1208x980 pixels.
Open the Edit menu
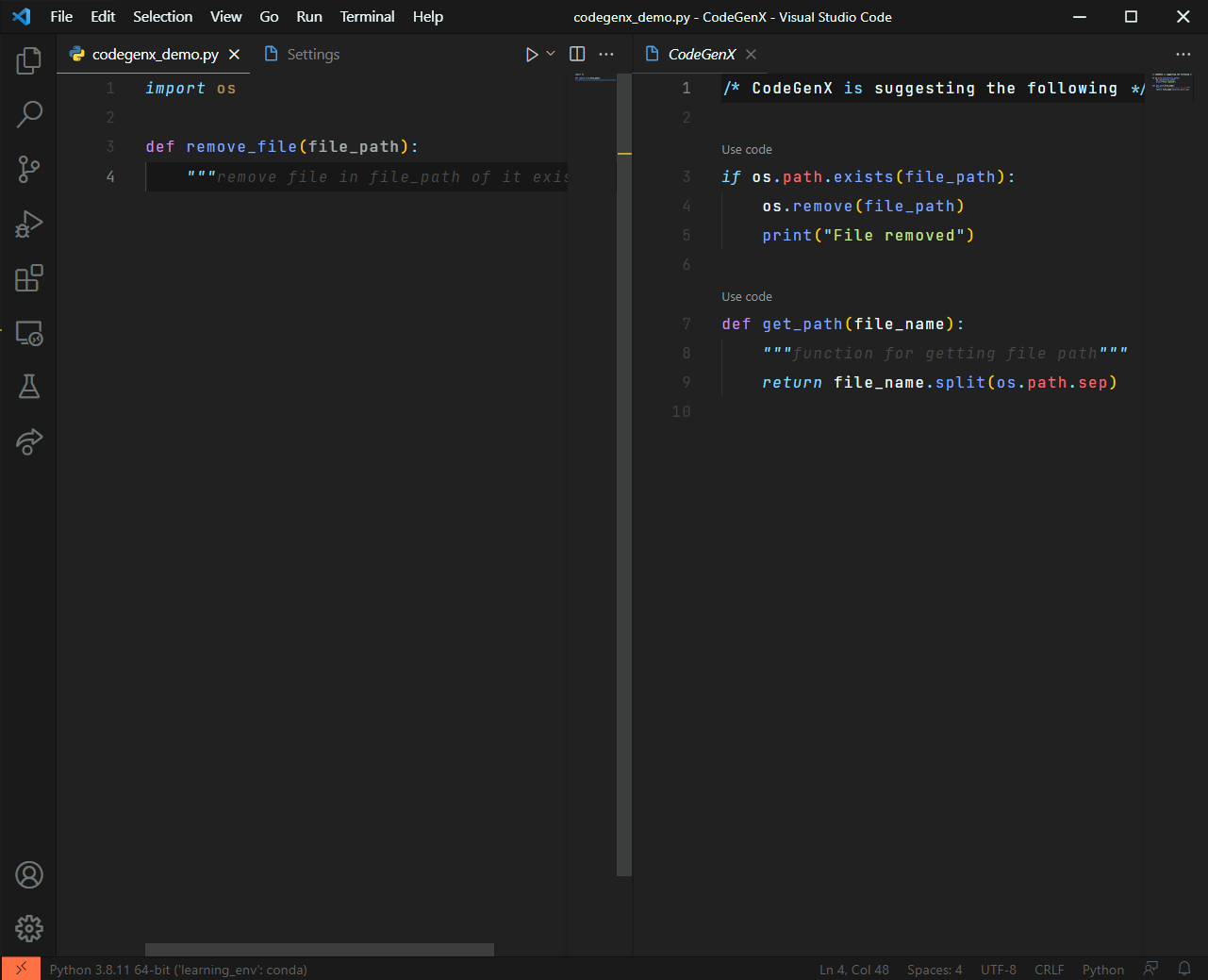pos(103,17)
